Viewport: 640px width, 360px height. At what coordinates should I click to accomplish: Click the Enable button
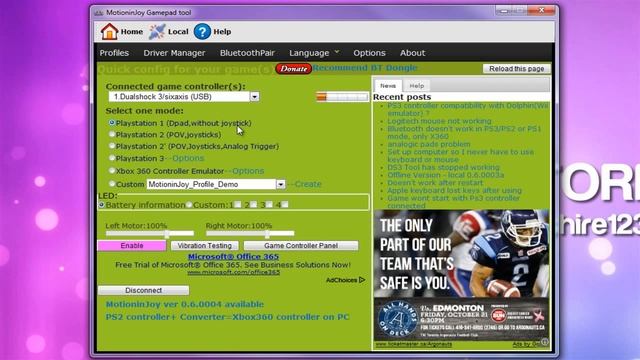coord(132,245)
